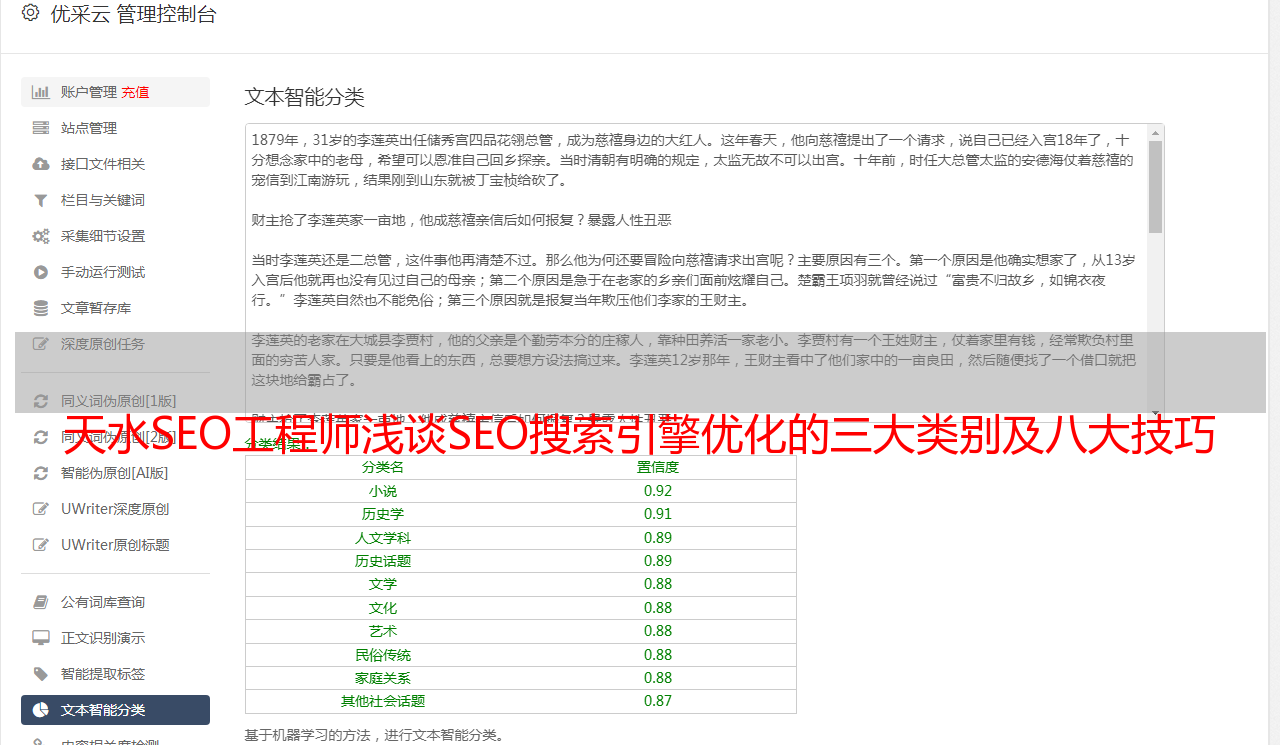Click the 置信度 column header

pos(658,467)
